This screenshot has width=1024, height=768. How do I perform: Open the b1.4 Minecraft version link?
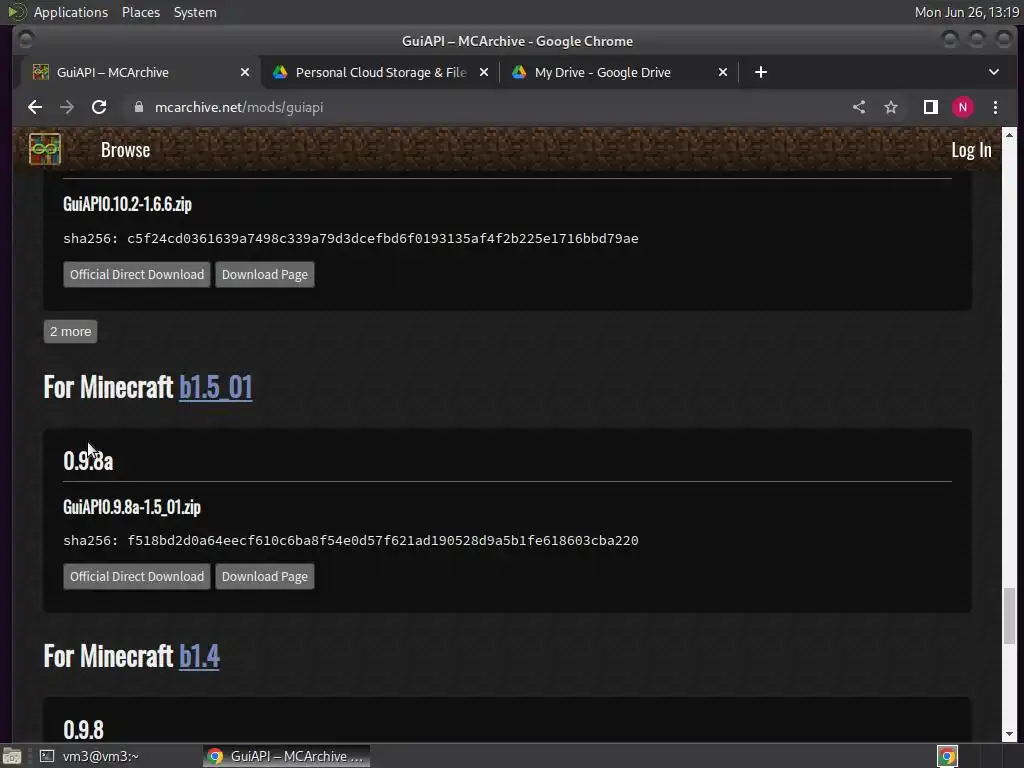(199, 656)
